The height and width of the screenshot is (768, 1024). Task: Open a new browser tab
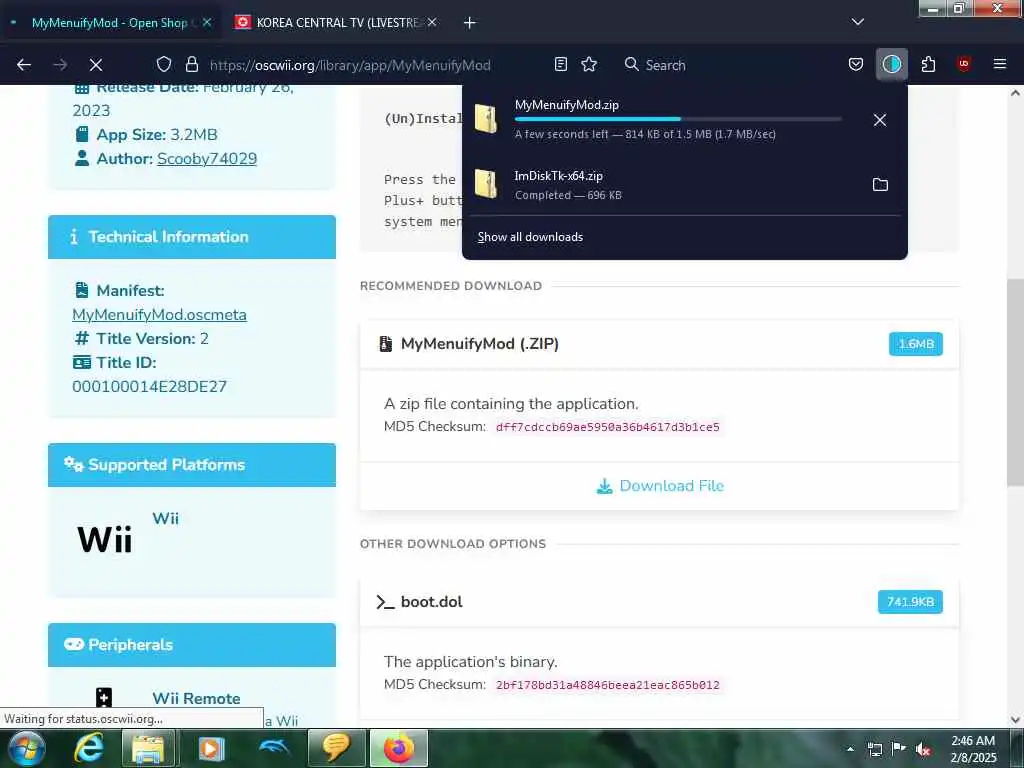click(x=470, y=23)
